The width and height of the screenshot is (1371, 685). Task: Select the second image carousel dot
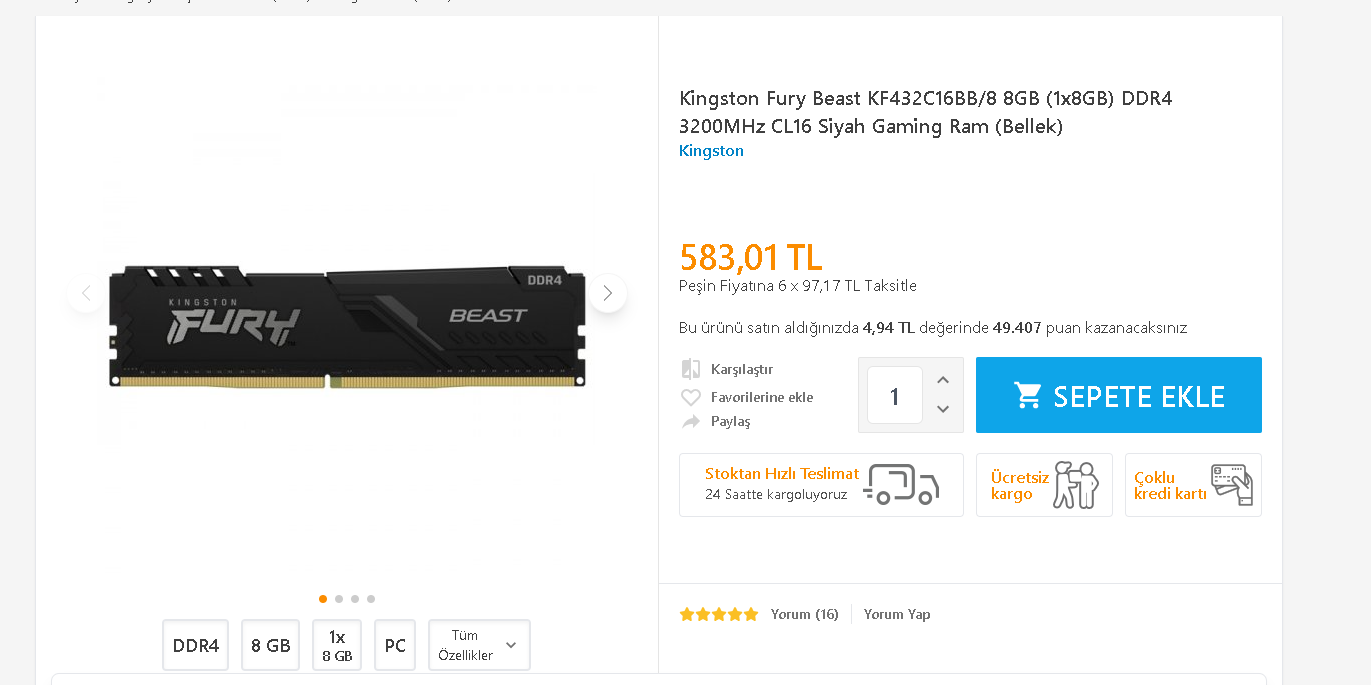pos(339,599)
